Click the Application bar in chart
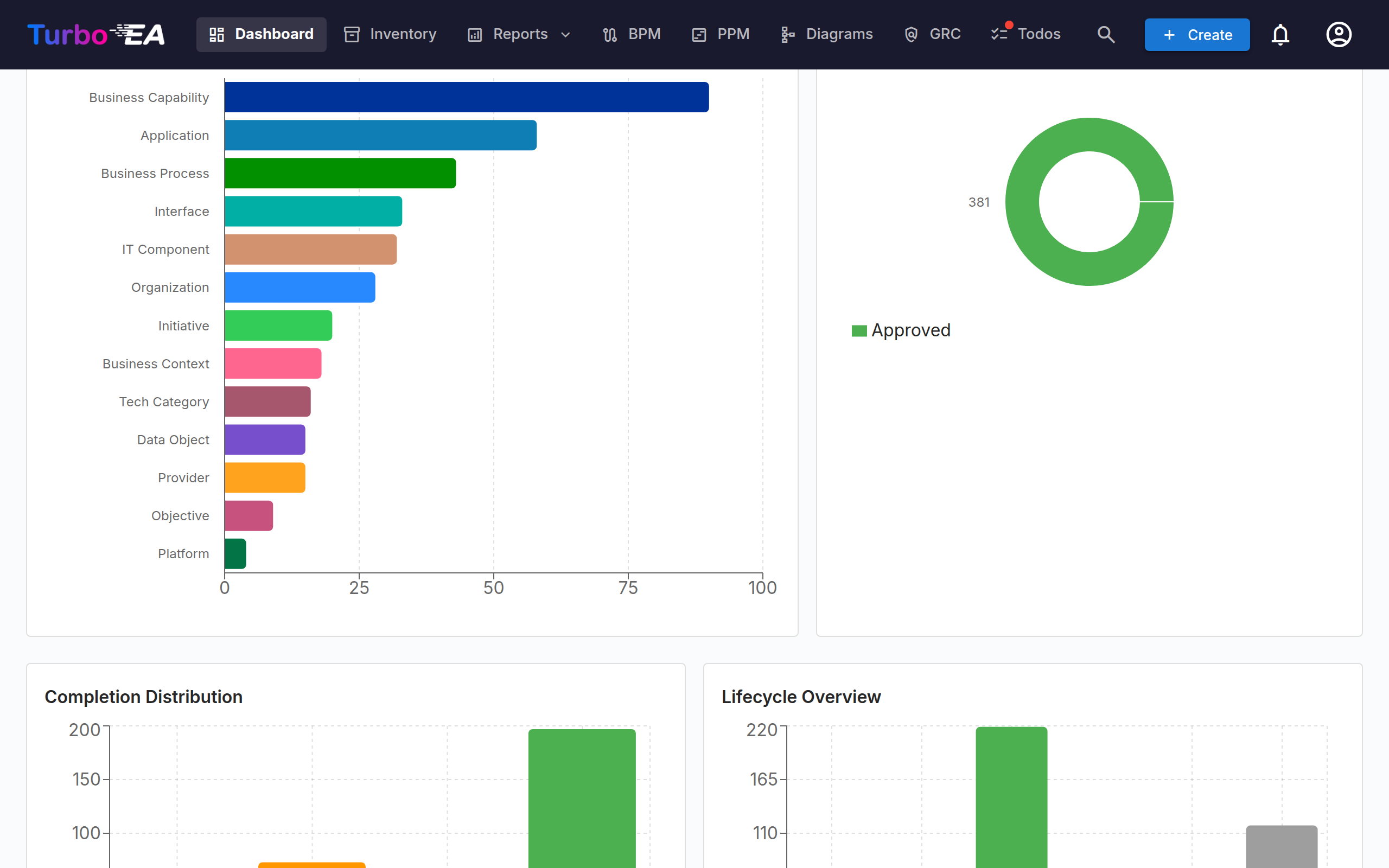This screenshot has height=868, width=1389. tap(380, 135)
